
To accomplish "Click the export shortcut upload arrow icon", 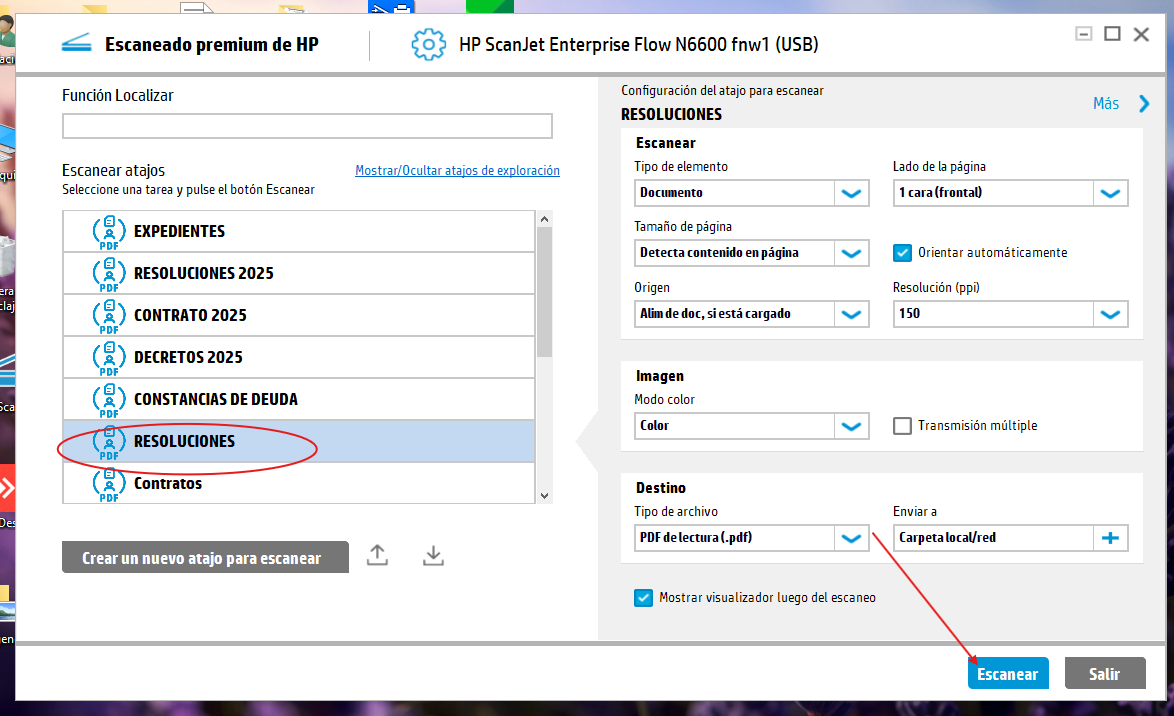I will click(x=377, y=555).
